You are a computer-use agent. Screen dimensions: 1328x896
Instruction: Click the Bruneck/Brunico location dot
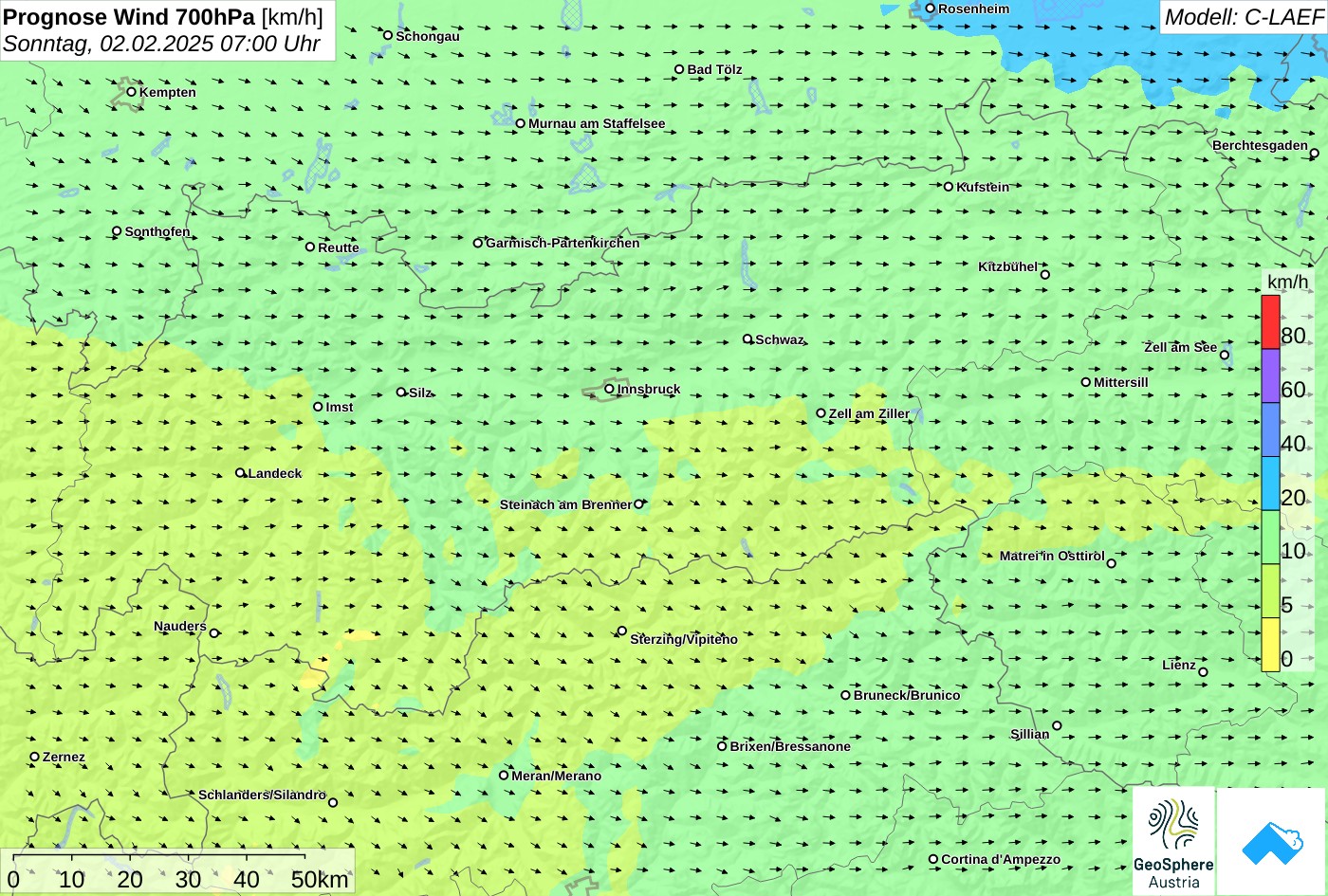846,695
